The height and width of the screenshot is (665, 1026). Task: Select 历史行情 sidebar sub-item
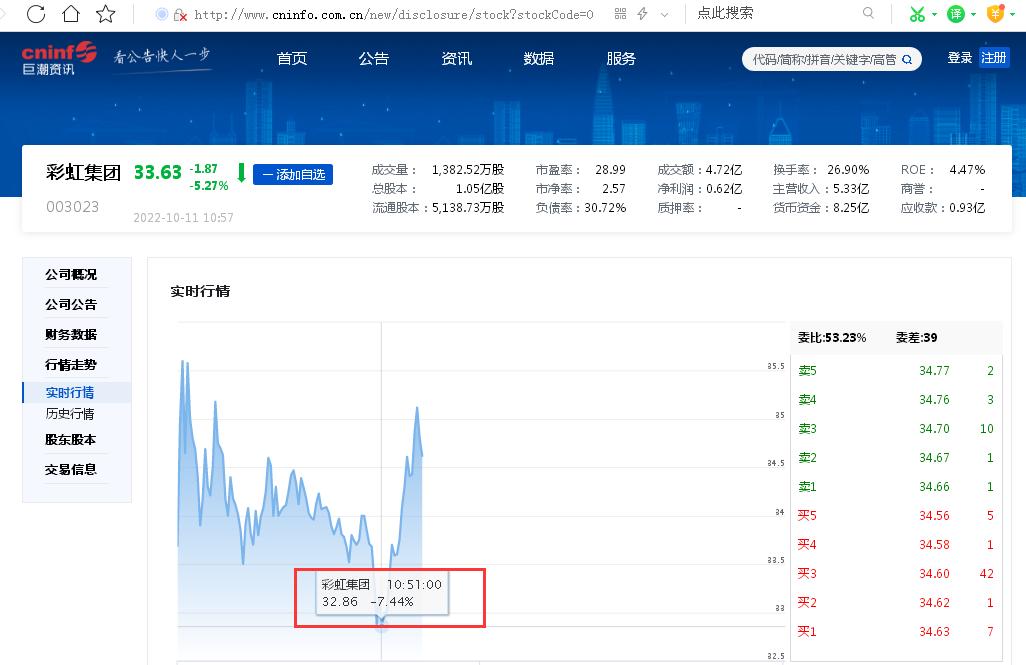pos(70,414)
